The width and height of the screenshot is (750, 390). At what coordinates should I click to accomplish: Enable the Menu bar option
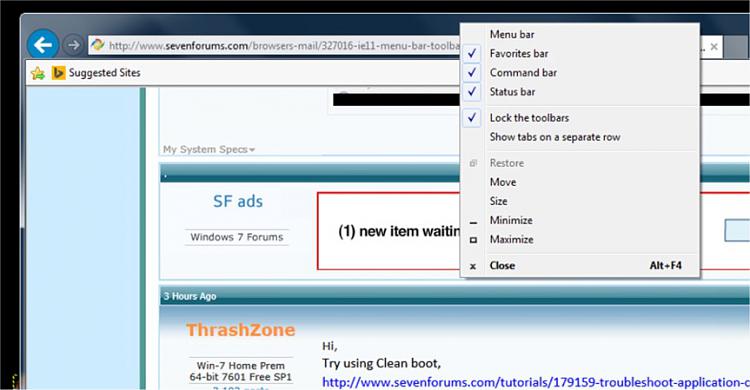(x=580, y=34)
